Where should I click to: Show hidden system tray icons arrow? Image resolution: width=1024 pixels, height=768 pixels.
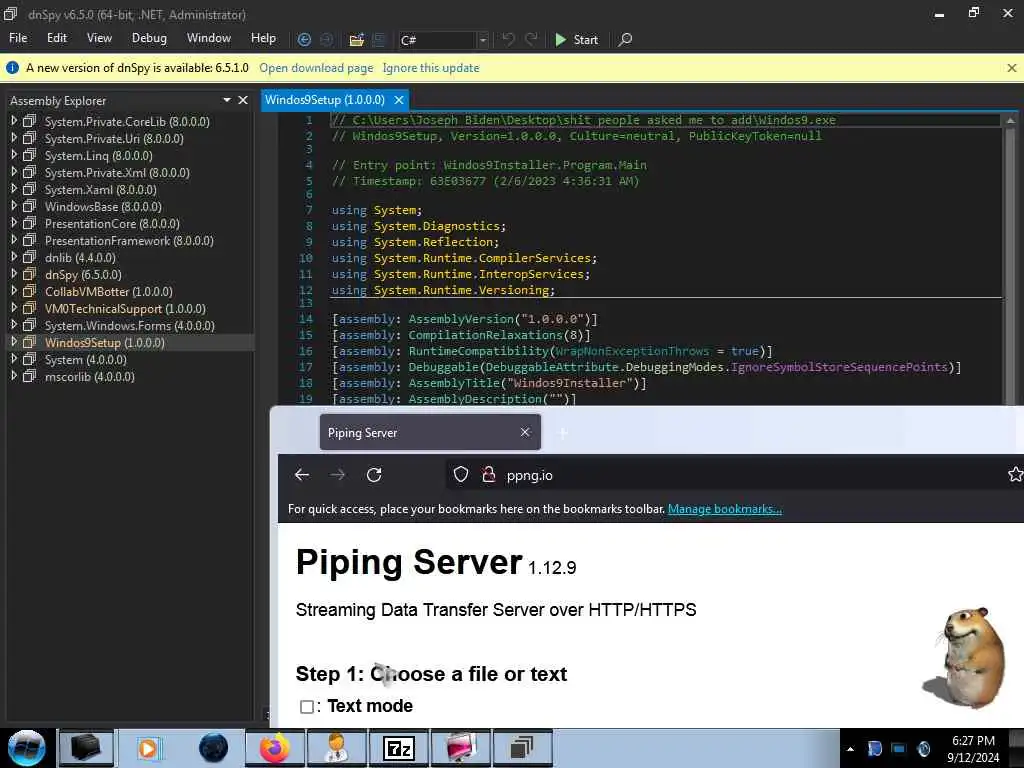pos(850,749)
